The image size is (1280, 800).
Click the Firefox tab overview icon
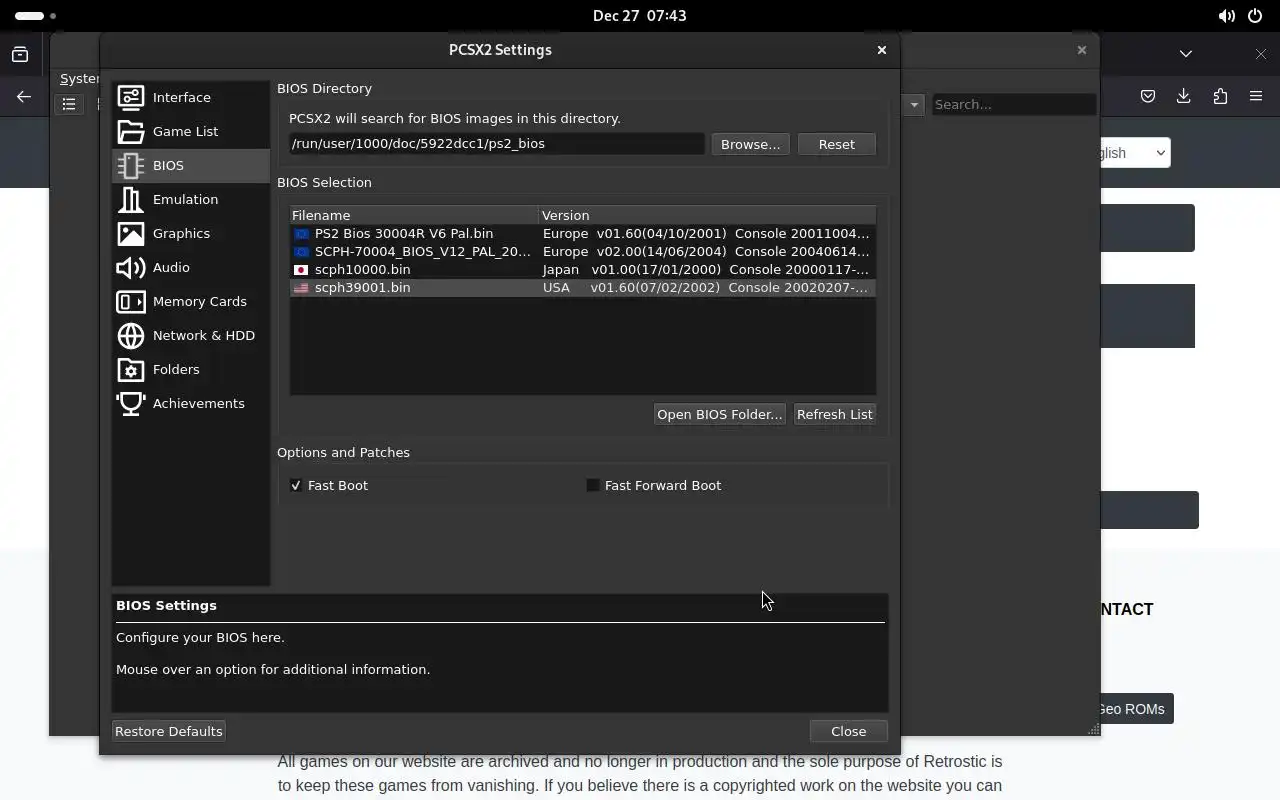pyautogui.click(x=20, y=54)
